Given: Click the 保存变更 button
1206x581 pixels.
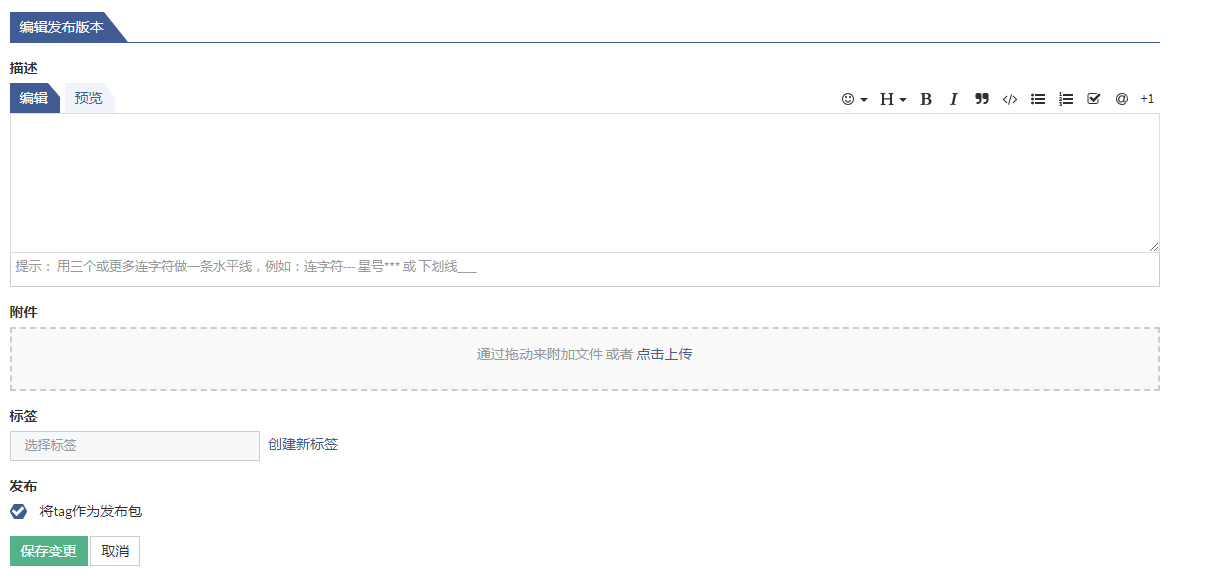Looking at the screenshot, I should tap(49, 551).
